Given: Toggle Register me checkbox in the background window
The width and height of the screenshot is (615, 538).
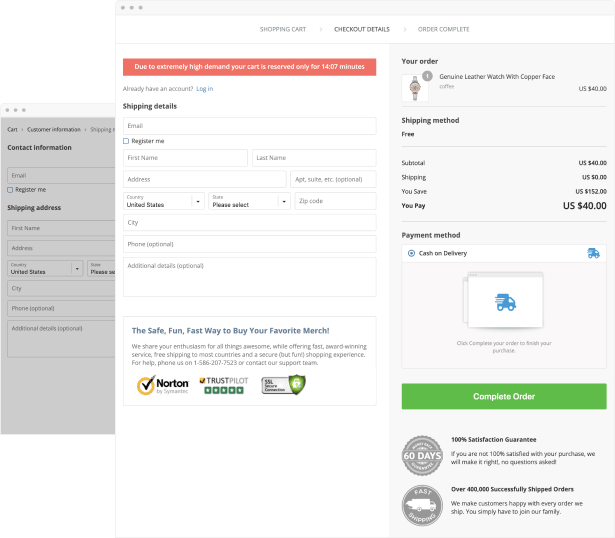Looking at the screenshot, I should [10, 189].
